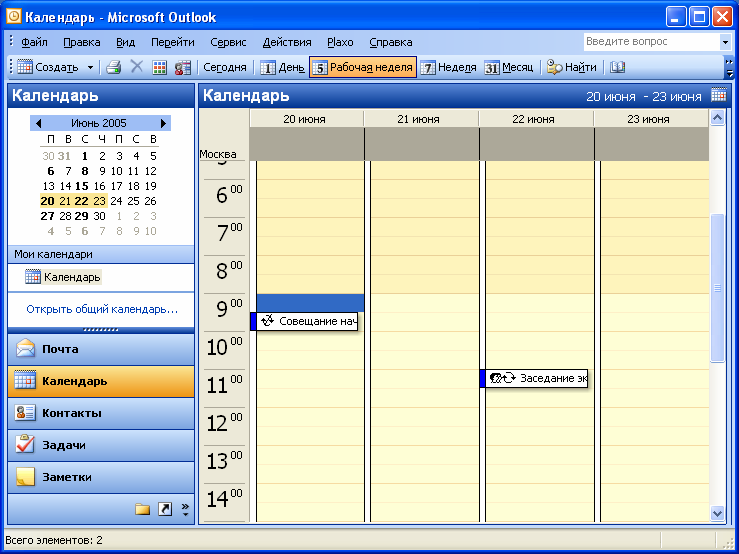Click the Июнь 2005 month title
This screenshot has height=554, width=739.
click(x=99, y=123)
